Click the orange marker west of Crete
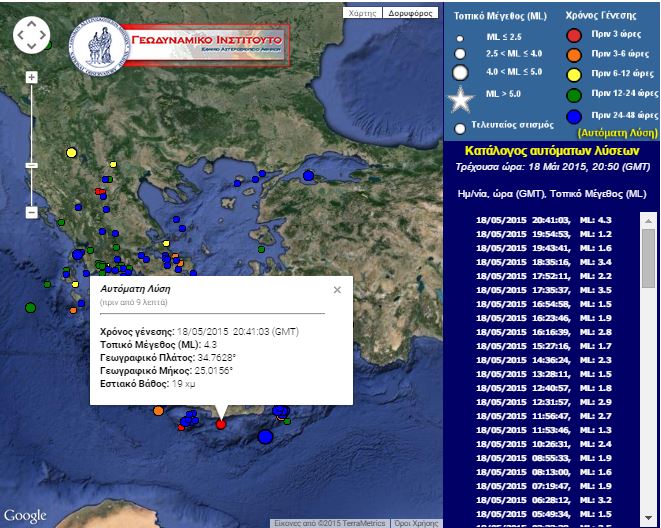This screenshot has height=528, width=661. 159,410
